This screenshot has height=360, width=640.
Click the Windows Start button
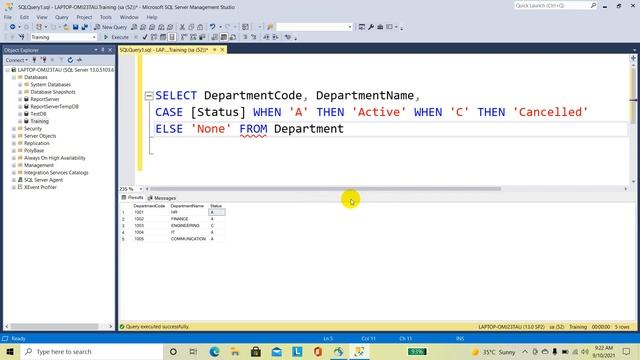(x=10, y=351)
